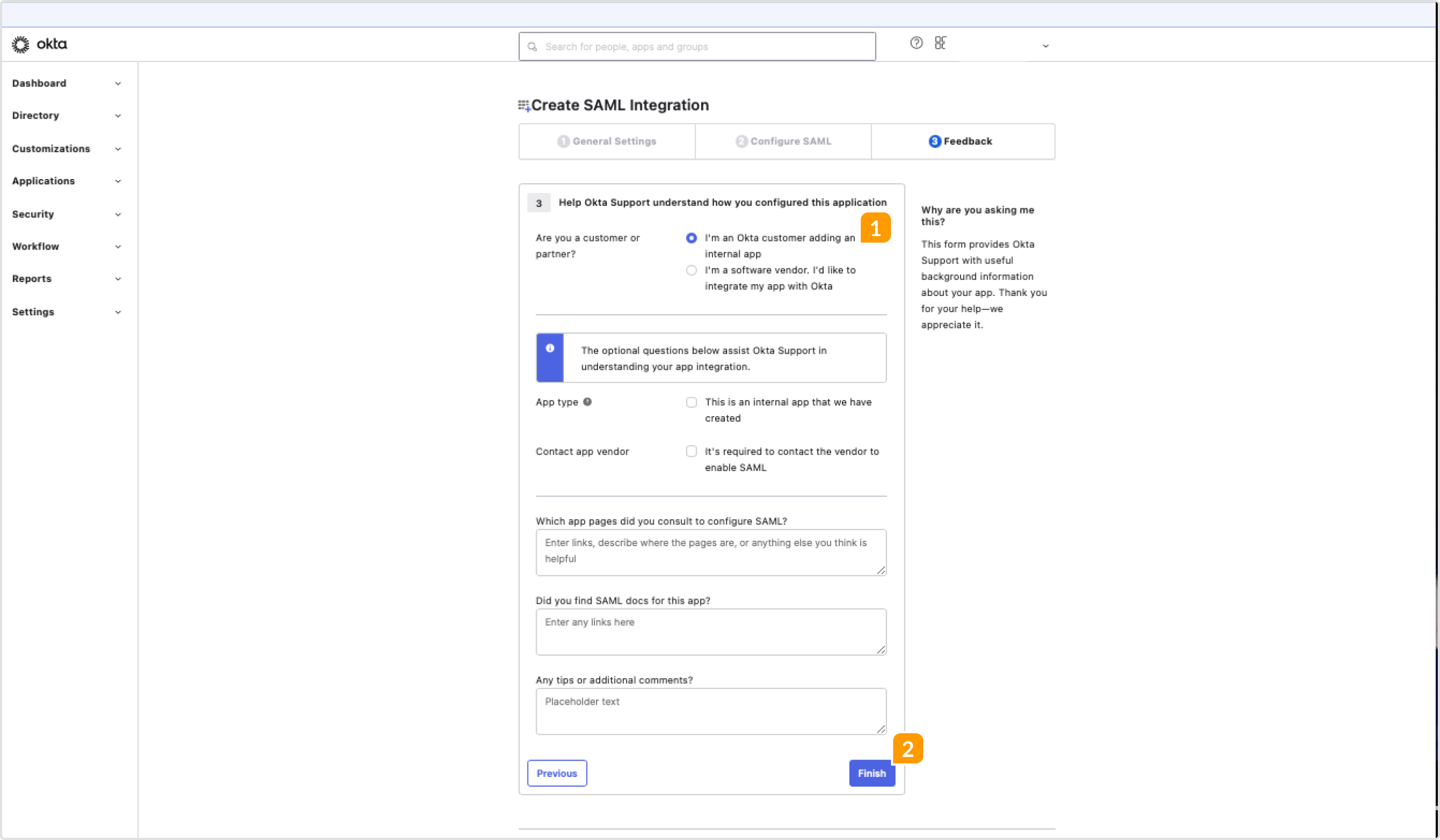Click the Create SAML Integration icon
Viewport: 1440px width, 840px height.
click(524, 105)
